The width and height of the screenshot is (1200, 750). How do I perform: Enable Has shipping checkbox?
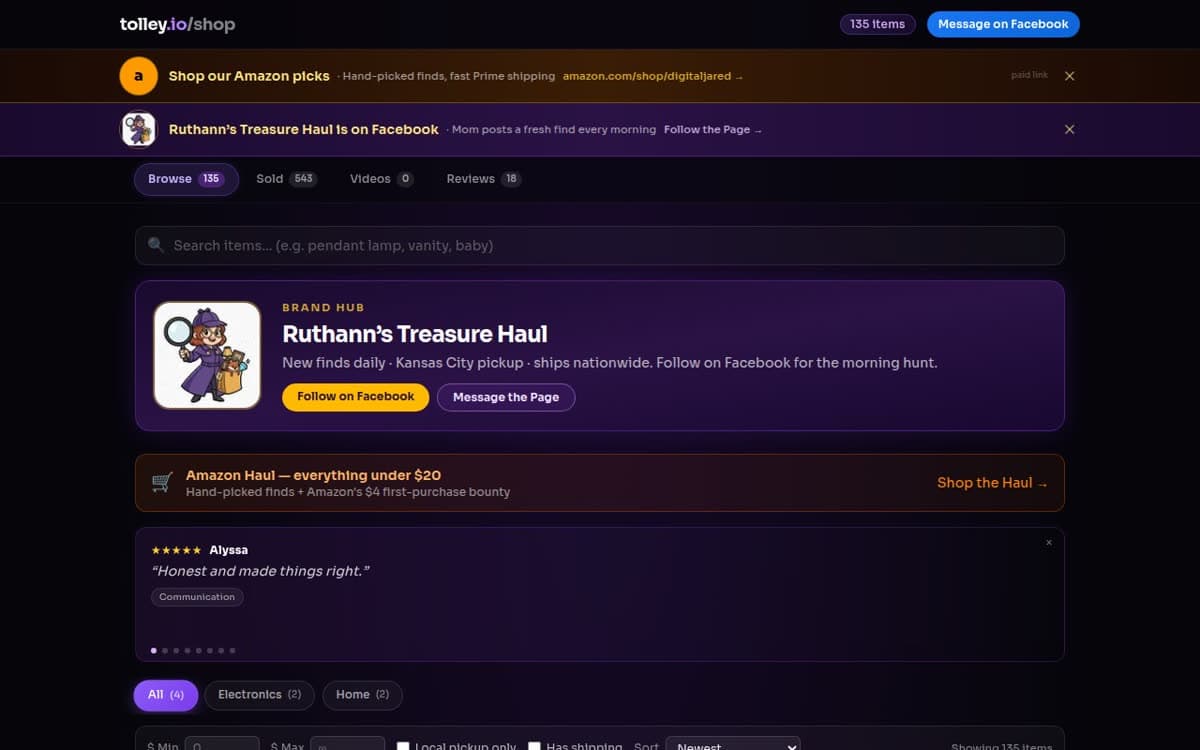[535, 746]
